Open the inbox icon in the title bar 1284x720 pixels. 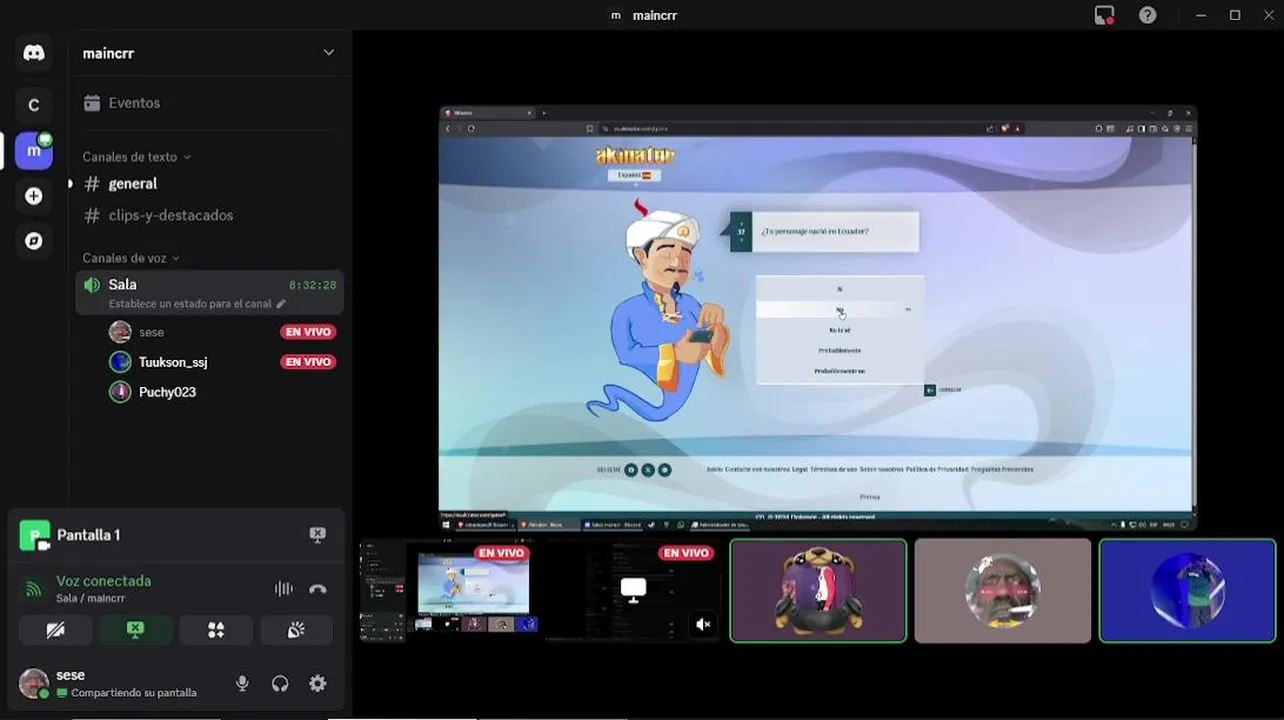(1104, 15)
